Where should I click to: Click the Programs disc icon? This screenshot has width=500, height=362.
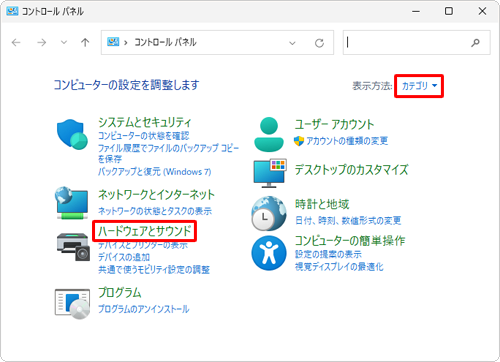pyautogui.click(x=72, y=304)
